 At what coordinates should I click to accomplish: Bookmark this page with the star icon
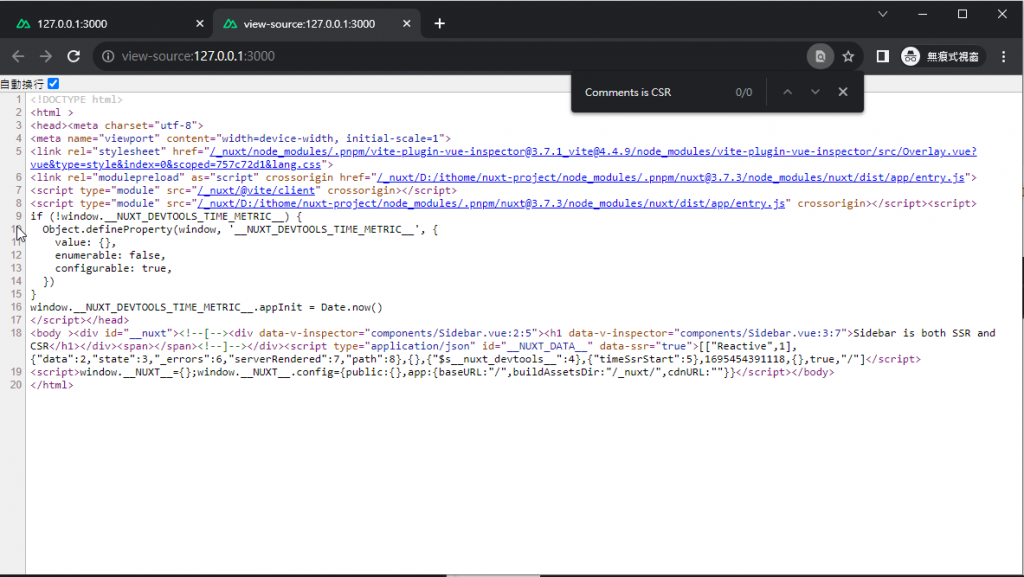[848, 56]
